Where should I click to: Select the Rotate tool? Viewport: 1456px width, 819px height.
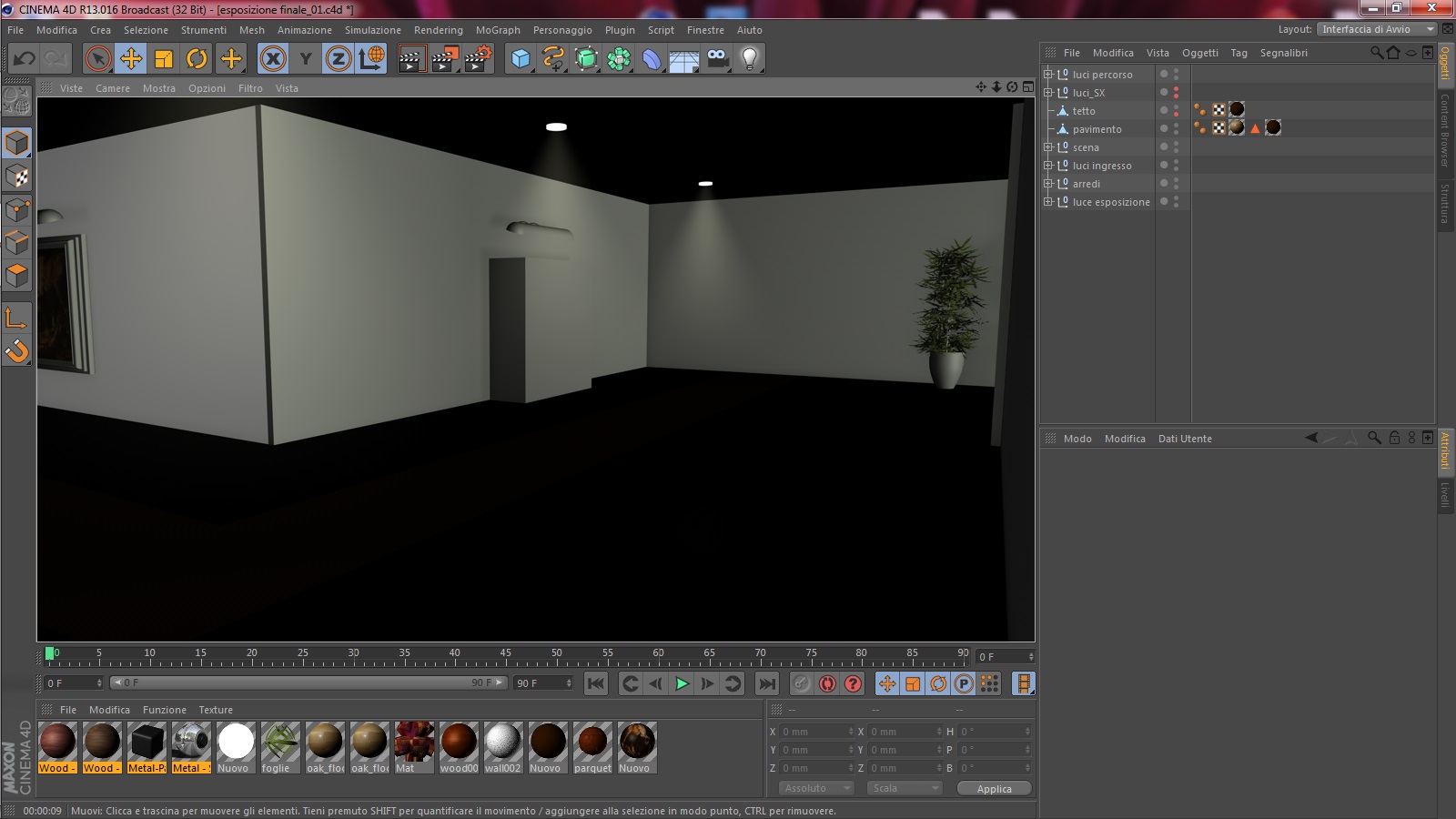197,59
